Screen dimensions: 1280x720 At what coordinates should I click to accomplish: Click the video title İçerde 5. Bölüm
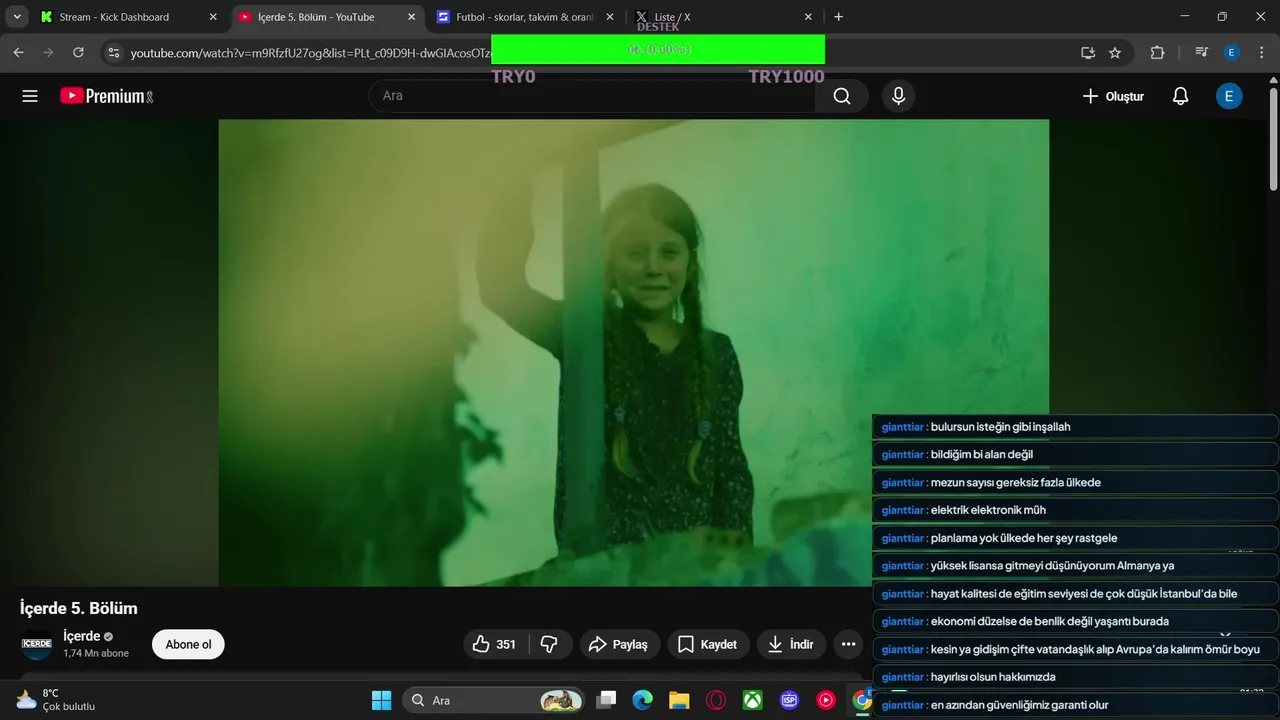click(x=79, y=608)
